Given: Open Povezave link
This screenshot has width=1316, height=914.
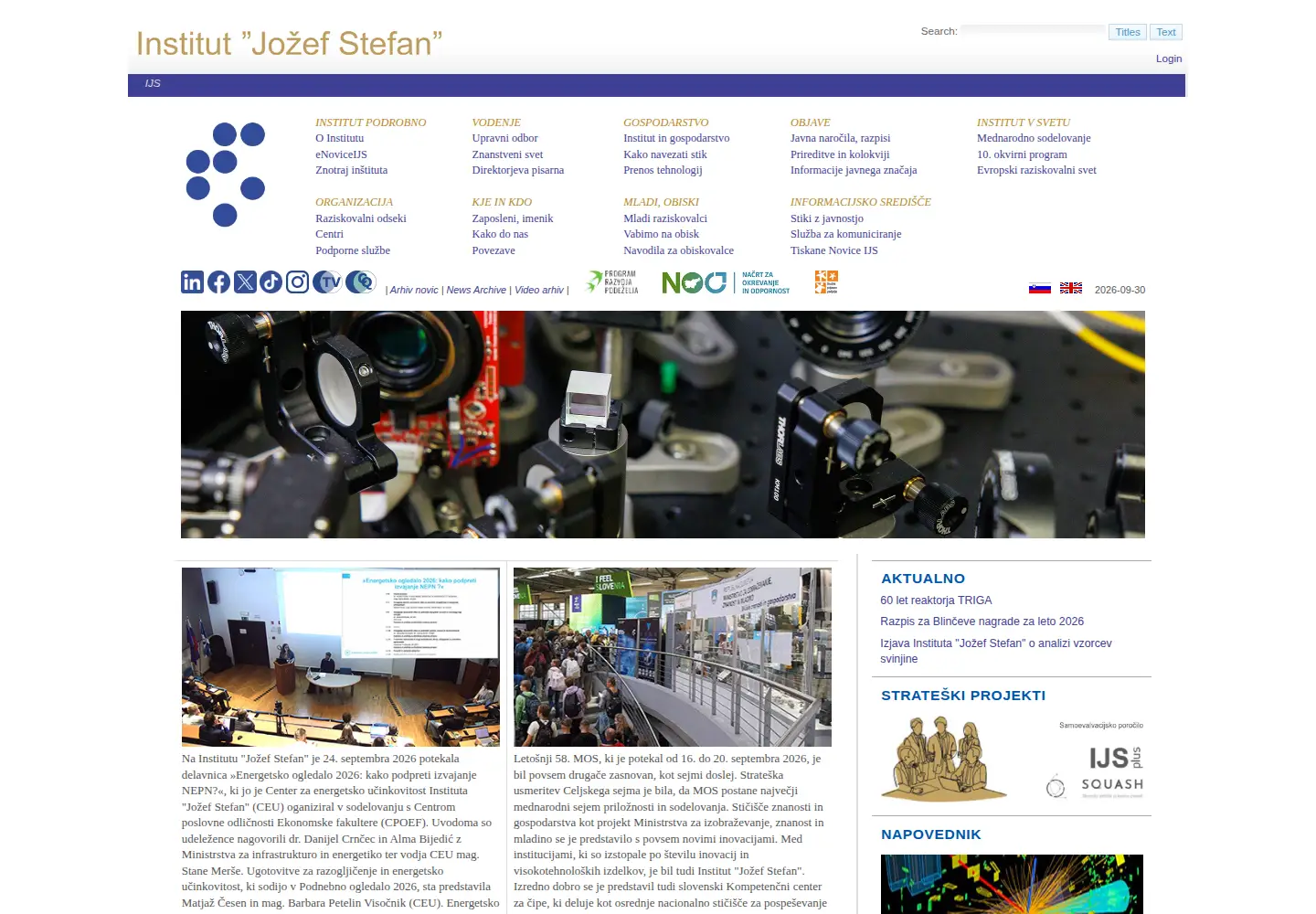Looking at the screenshot, I should [x=493, y=250].
